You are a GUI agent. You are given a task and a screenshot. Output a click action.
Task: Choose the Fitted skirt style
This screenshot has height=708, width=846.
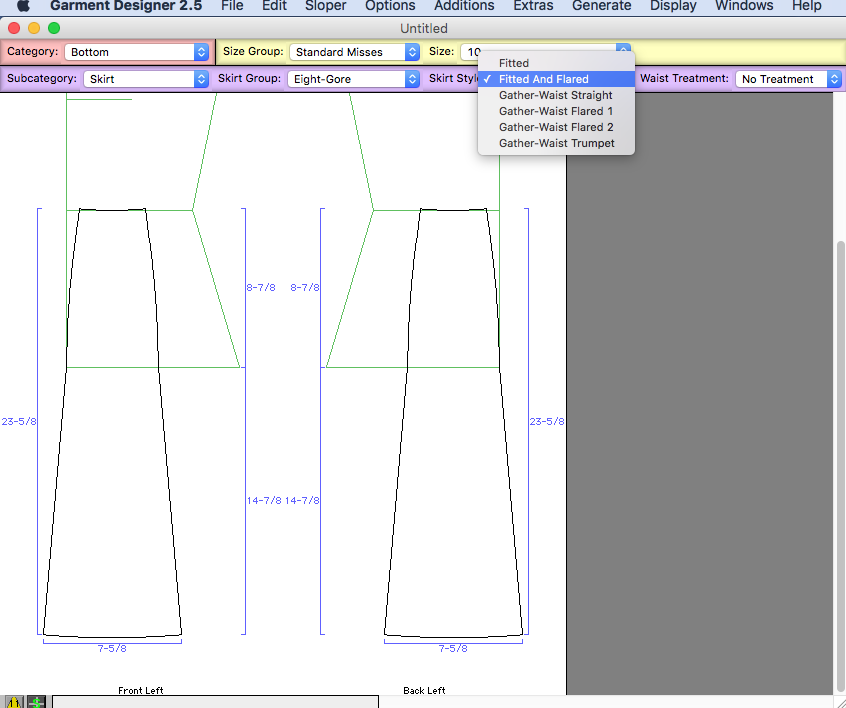[x=556, y=63]
